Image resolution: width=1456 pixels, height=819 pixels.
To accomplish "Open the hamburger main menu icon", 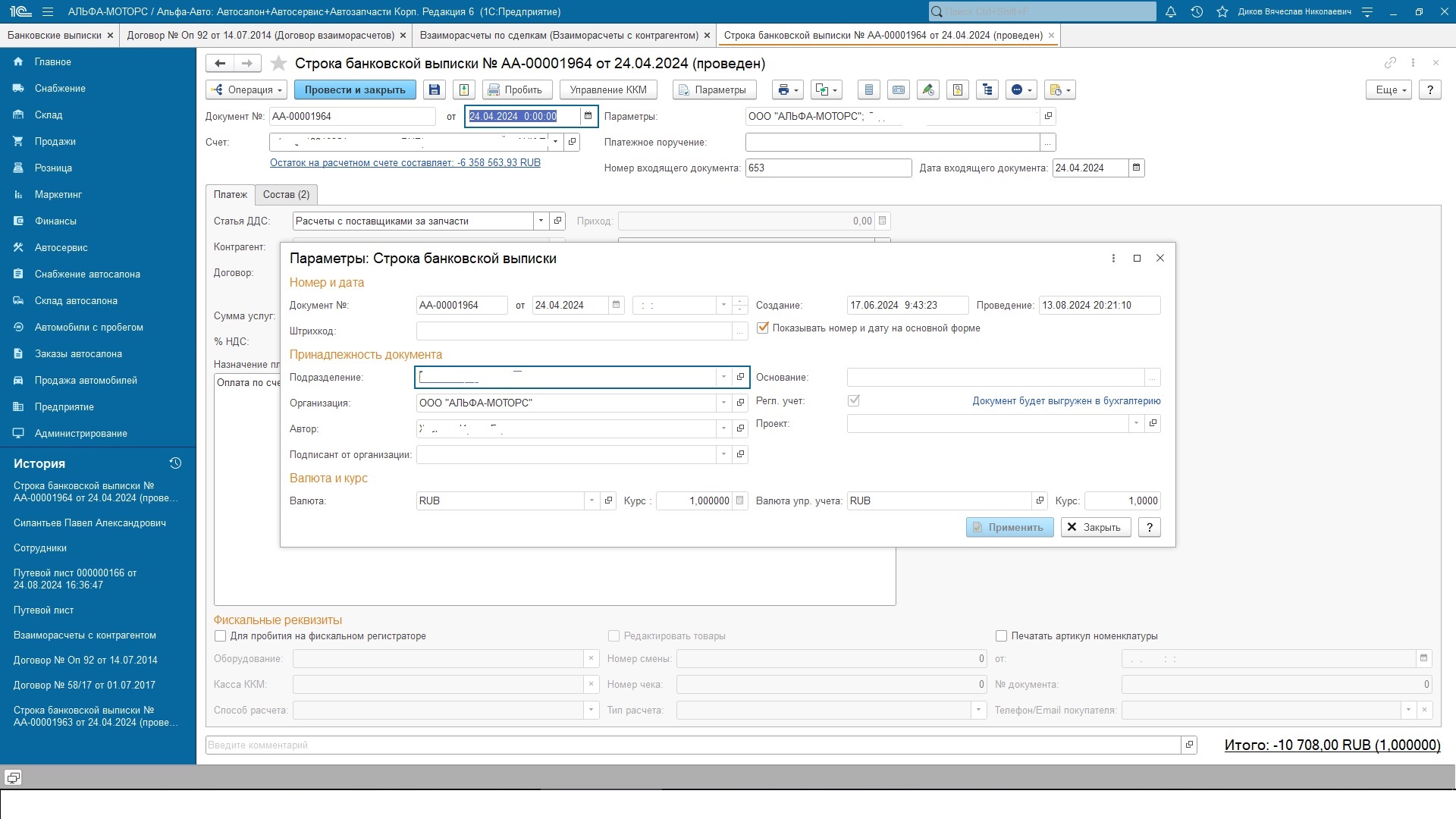I will tap(48, 11).
